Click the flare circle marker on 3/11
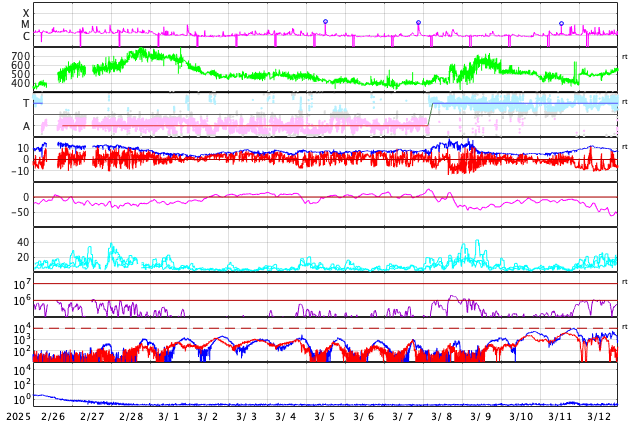The height and width of the screenshot is (424, 634). point(561,23)
